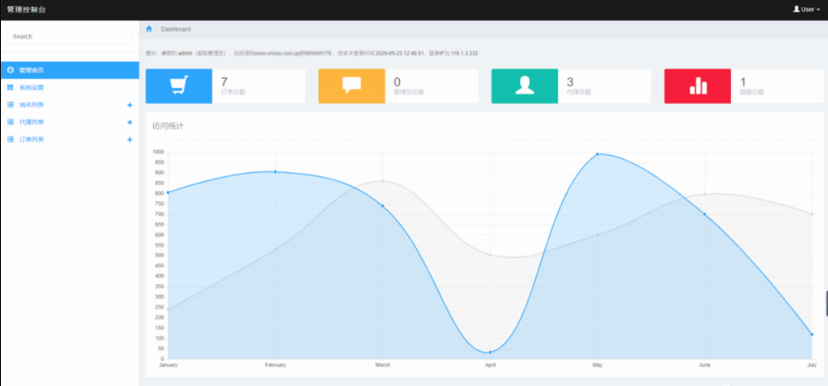Viewport: 828px width, 386px height.
Task: Expand 订单列表 with its plus sign
Action: (129, 140)
